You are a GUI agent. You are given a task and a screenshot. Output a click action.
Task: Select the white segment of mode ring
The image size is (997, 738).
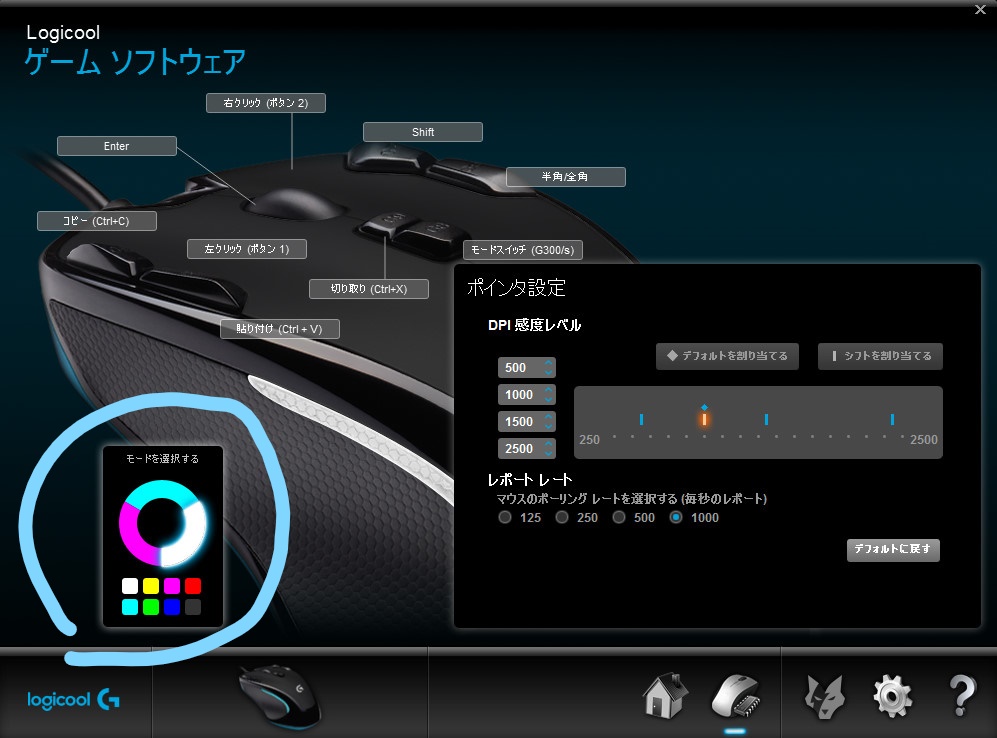189,534
